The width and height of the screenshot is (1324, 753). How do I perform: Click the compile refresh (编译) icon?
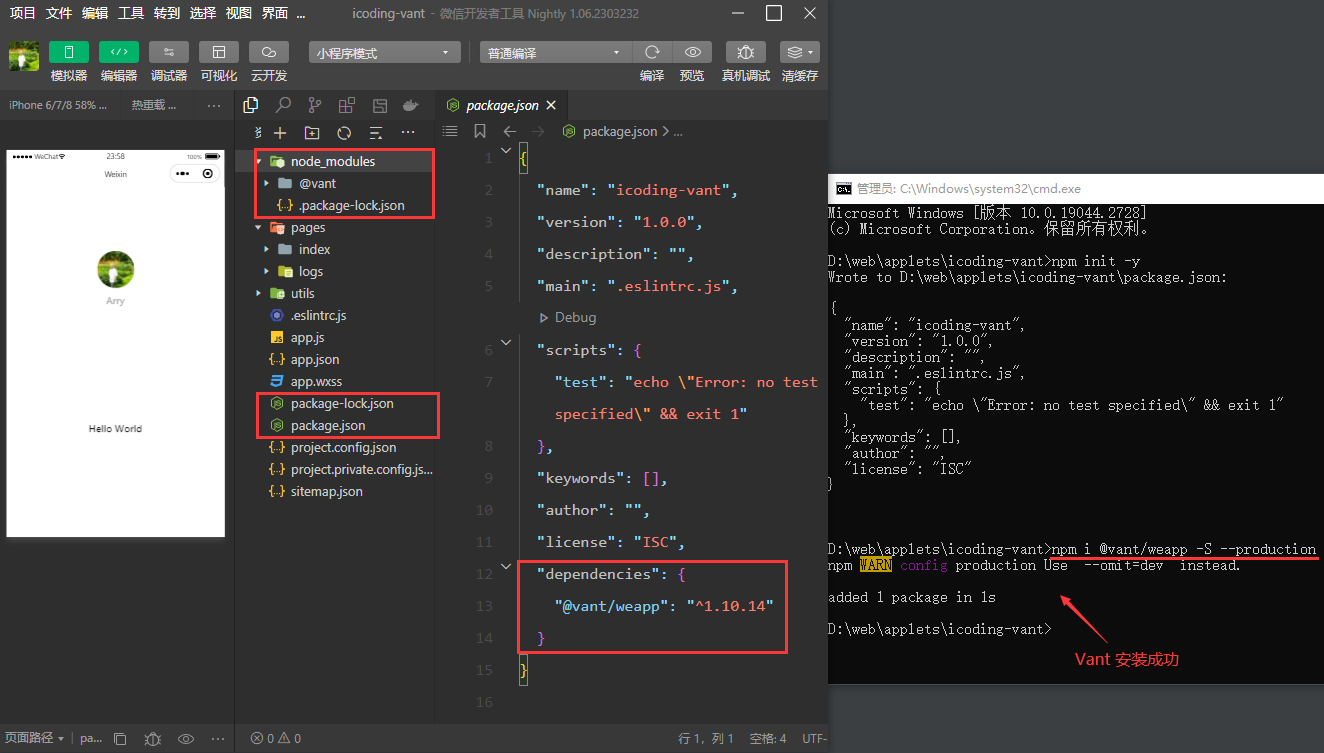click(652, 52)
